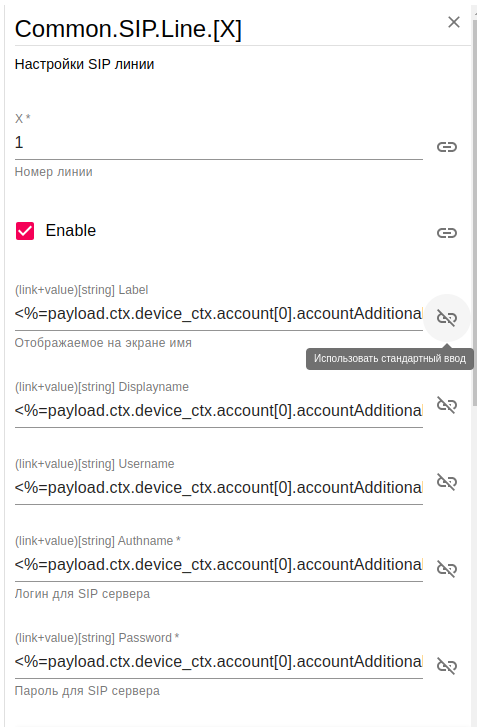This screenshot has width=477, height=727.
Task: Edit the Username template input
Action: pyautogui.click(x=219, y=488)
